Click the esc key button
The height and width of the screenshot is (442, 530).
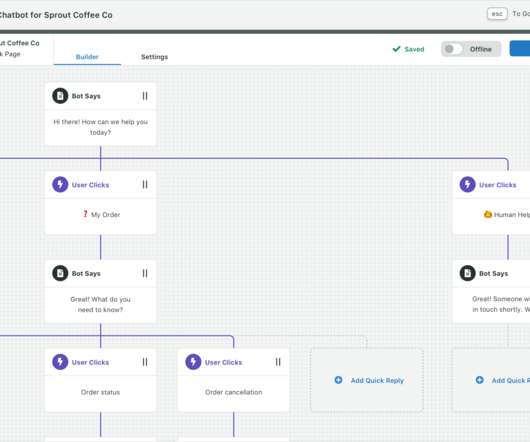497,14
